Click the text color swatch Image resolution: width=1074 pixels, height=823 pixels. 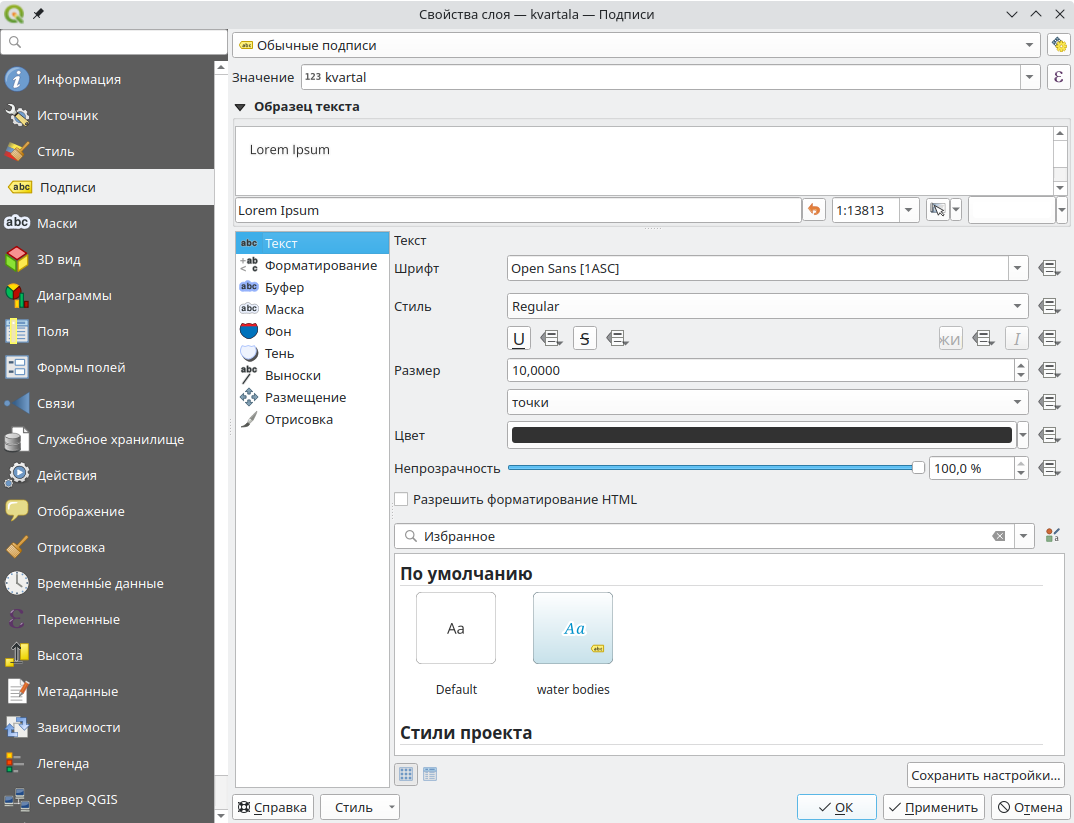point(762,435)
